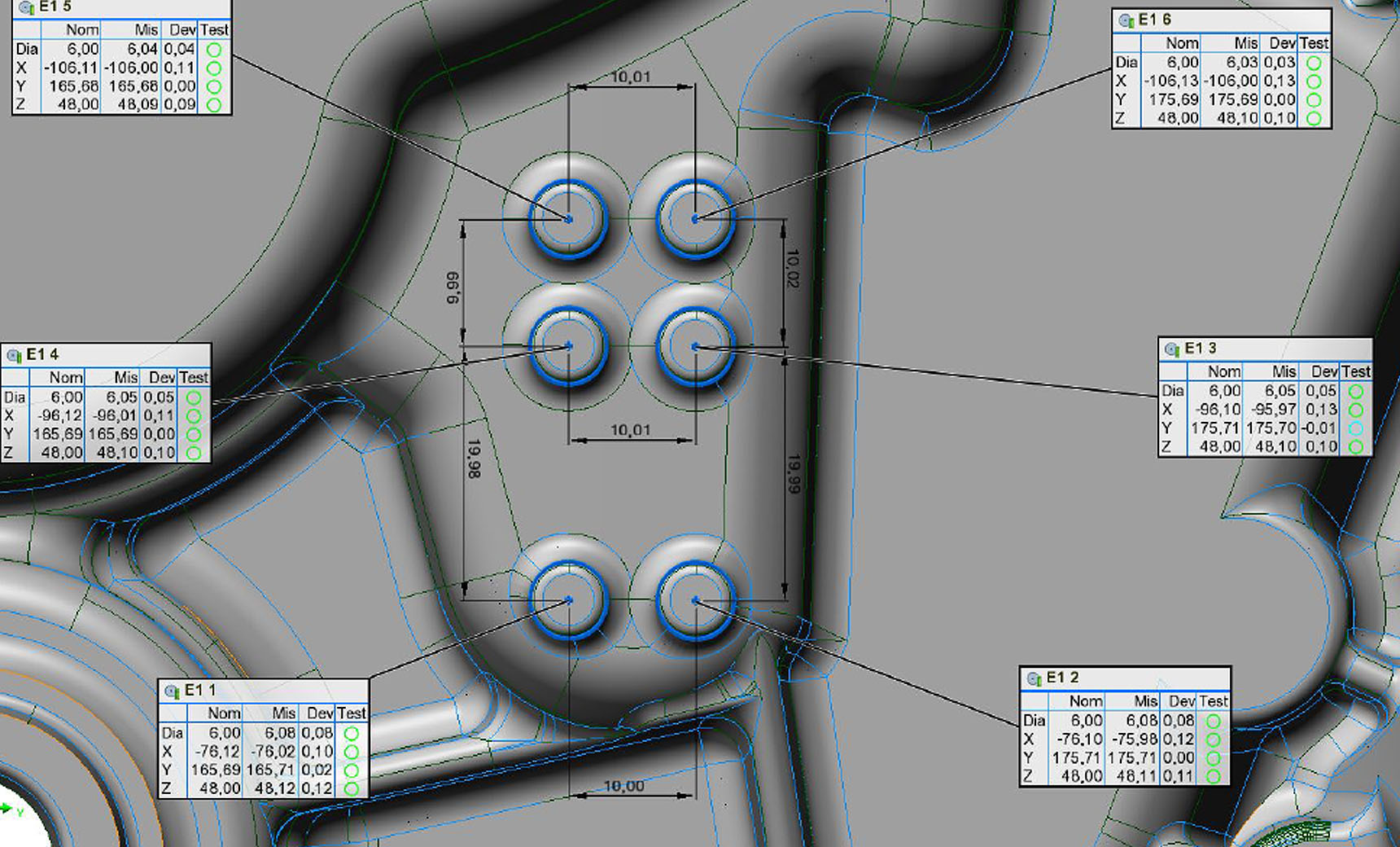Pick the hole center pointed to by E1 1
The image size is (1400, 847).
coord(568,600)
